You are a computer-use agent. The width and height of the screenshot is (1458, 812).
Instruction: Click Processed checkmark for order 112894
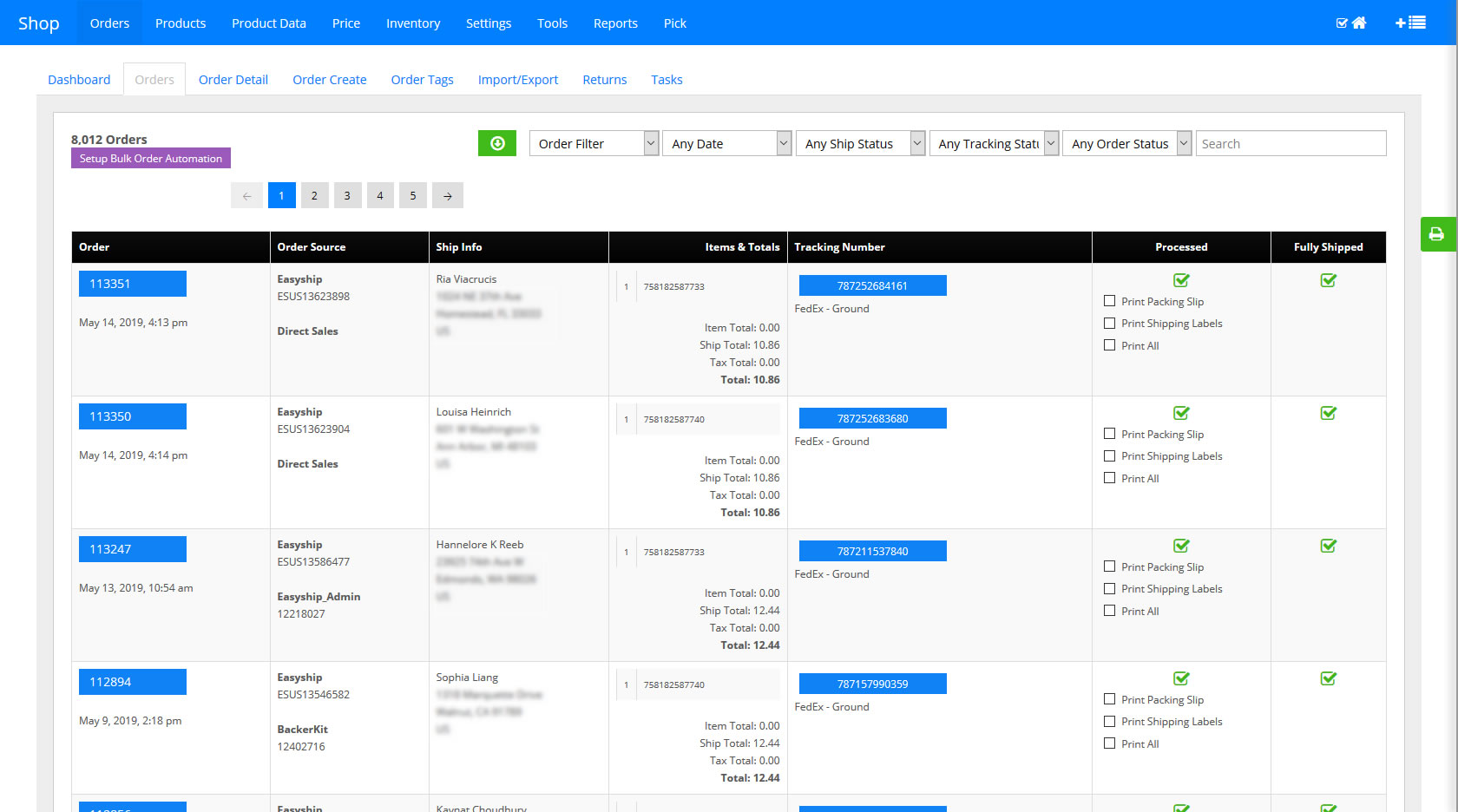tap(1181, 678)
